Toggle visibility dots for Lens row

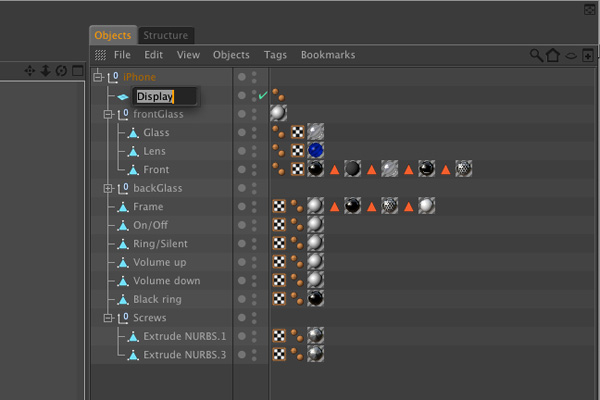tap(254, 151)
